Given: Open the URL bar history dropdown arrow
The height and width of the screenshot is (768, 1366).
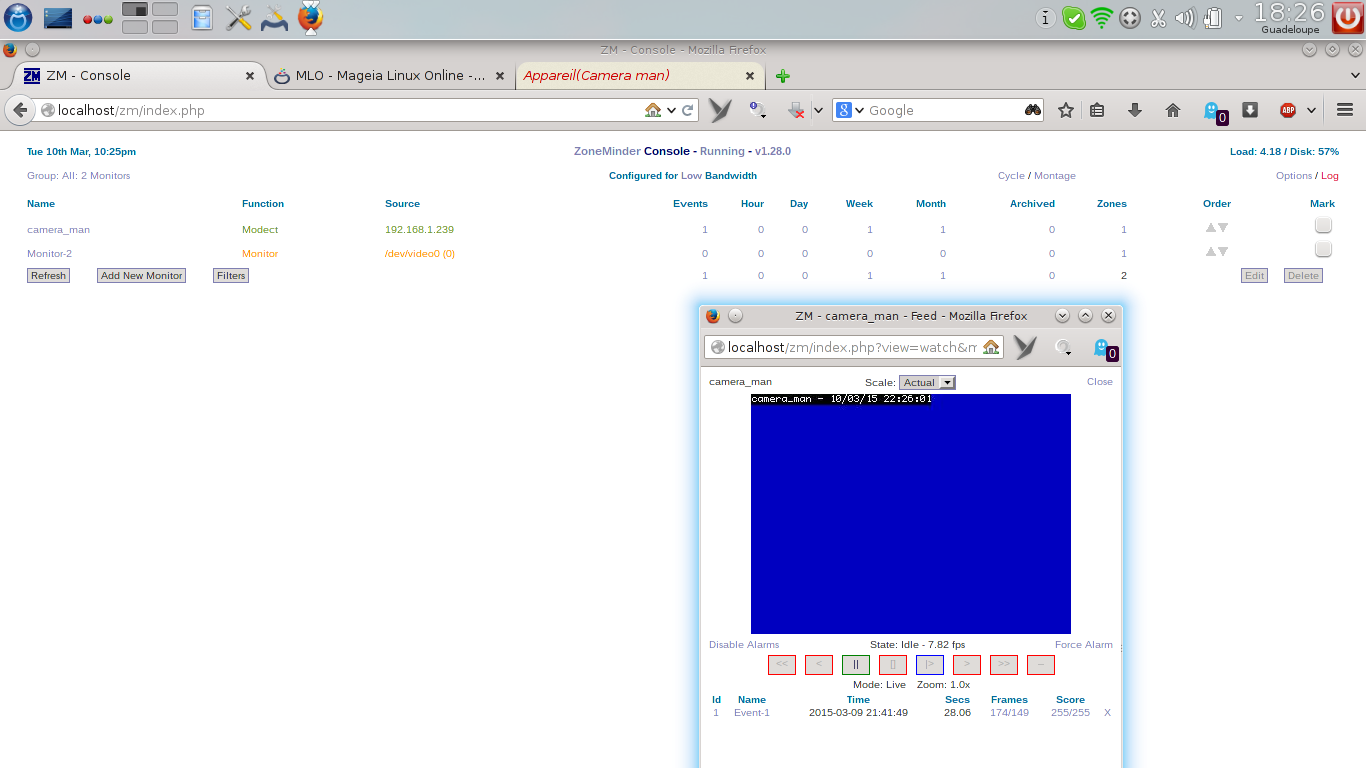Looking at the screenshot, I should [671, 110].
